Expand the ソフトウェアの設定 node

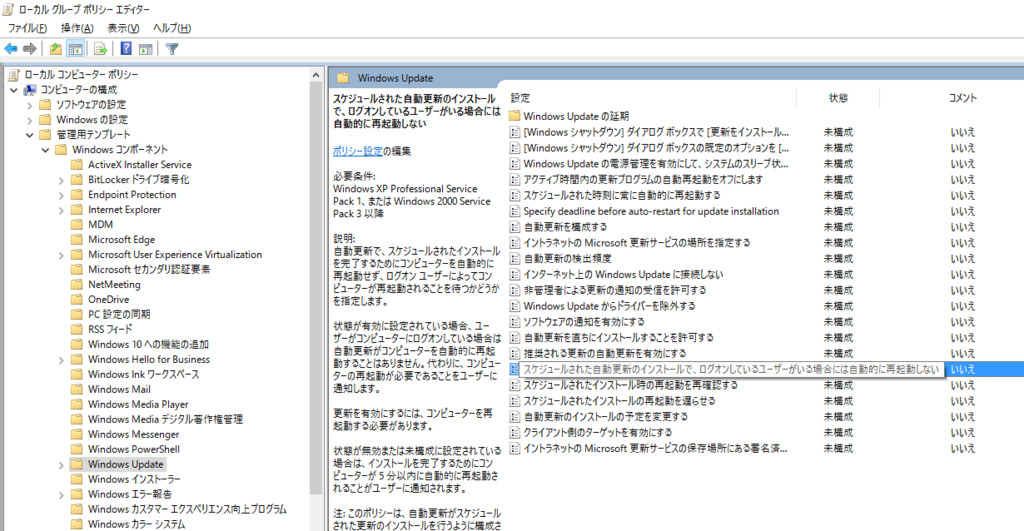click(29, 105)
